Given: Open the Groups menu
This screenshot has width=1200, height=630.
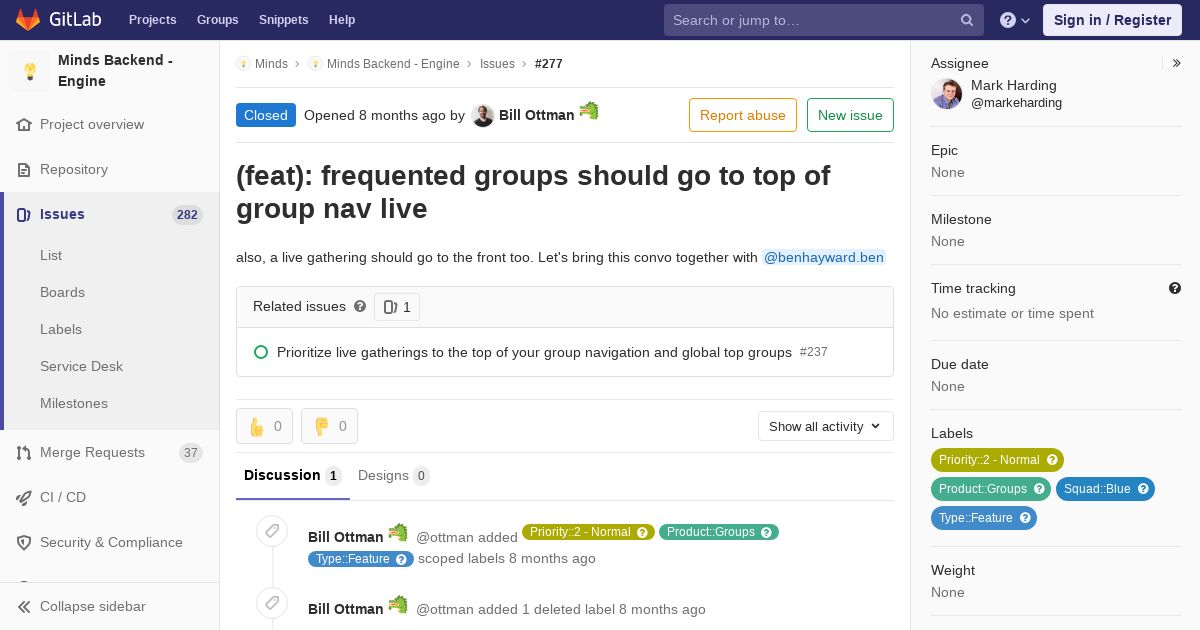Looking at the screenshot, I should point(218,20).
